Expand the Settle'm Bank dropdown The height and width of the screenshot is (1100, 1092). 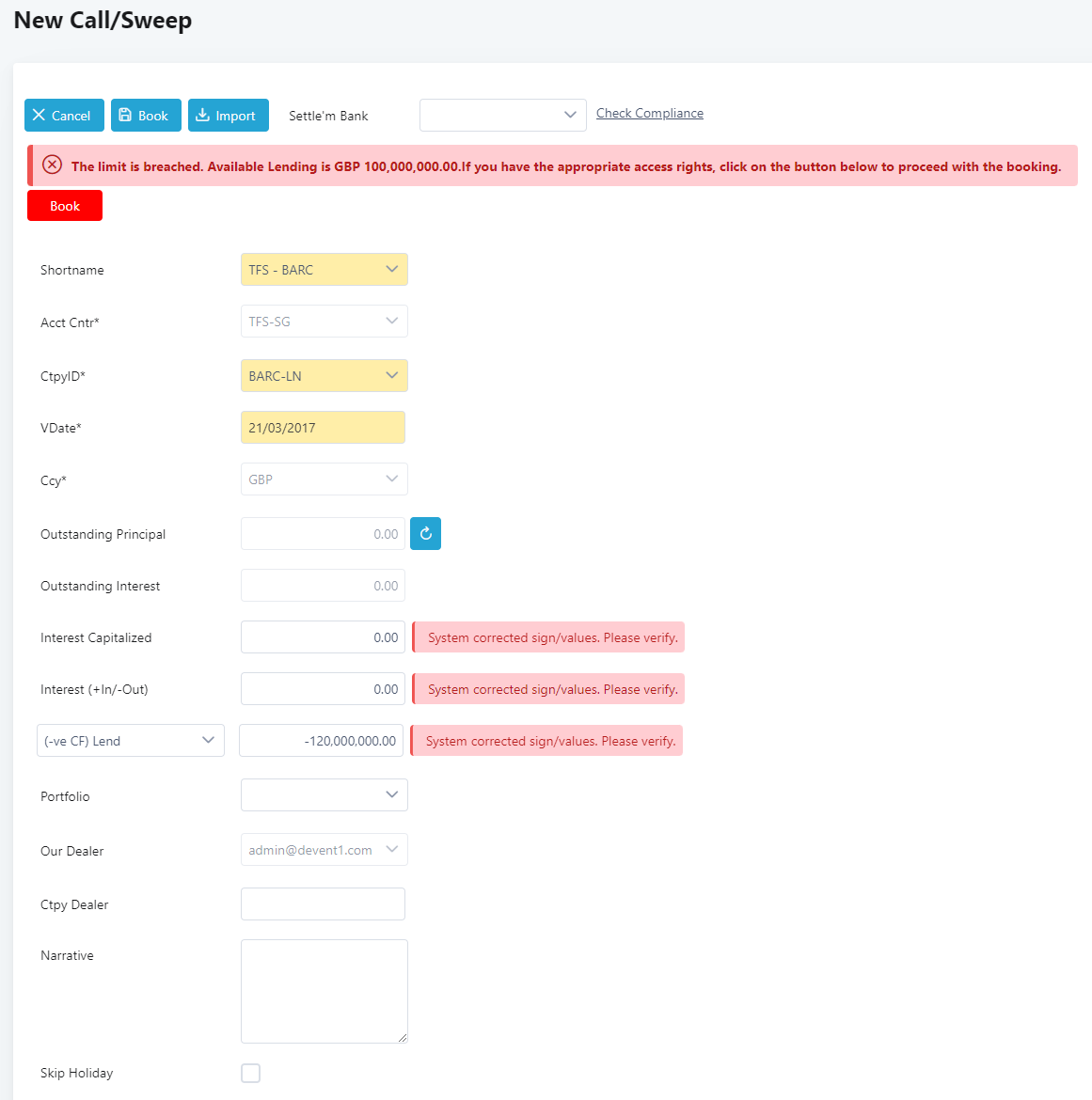502,115
